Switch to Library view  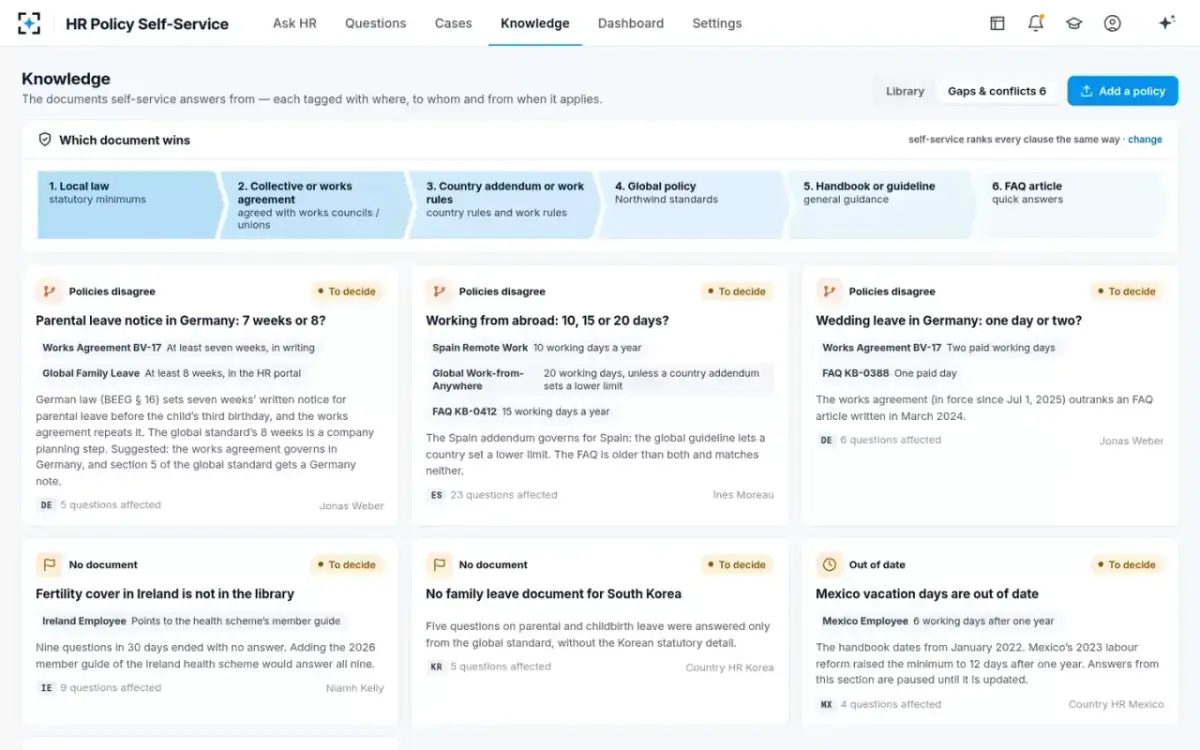[905, 91]
